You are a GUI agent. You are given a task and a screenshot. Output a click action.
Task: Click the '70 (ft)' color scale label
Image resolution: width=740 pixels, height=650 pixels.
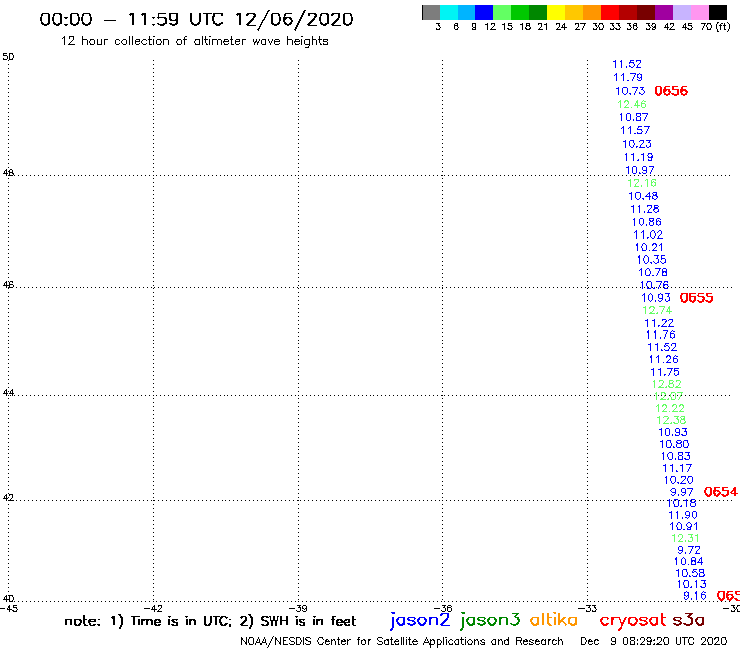[715, 26]
